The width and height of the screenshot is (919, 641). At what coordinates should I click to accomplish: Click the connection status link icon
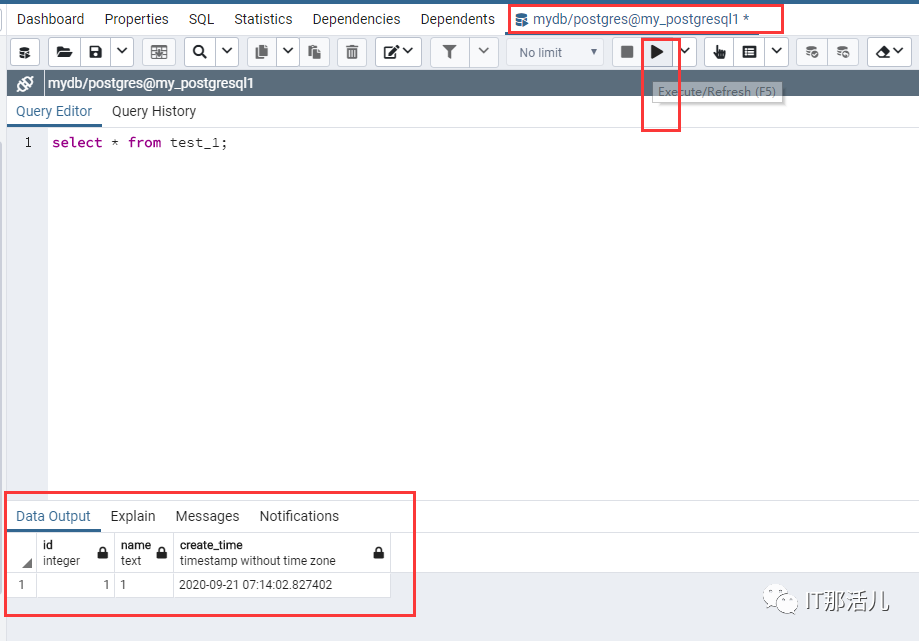(x=25, y=84)
